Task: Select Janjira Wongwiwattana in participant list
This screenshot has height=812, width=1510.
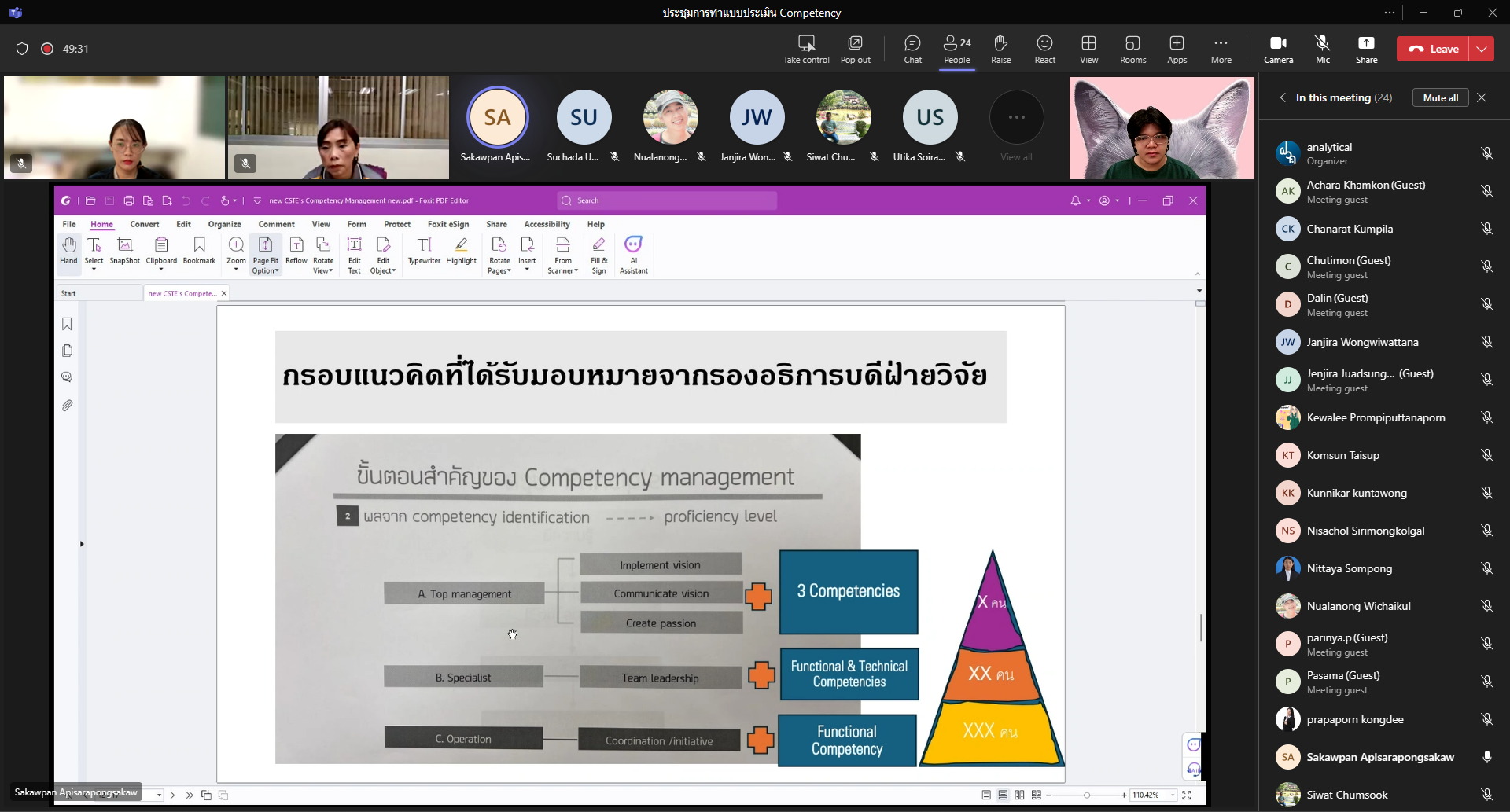Action: tap(1362, 342)
